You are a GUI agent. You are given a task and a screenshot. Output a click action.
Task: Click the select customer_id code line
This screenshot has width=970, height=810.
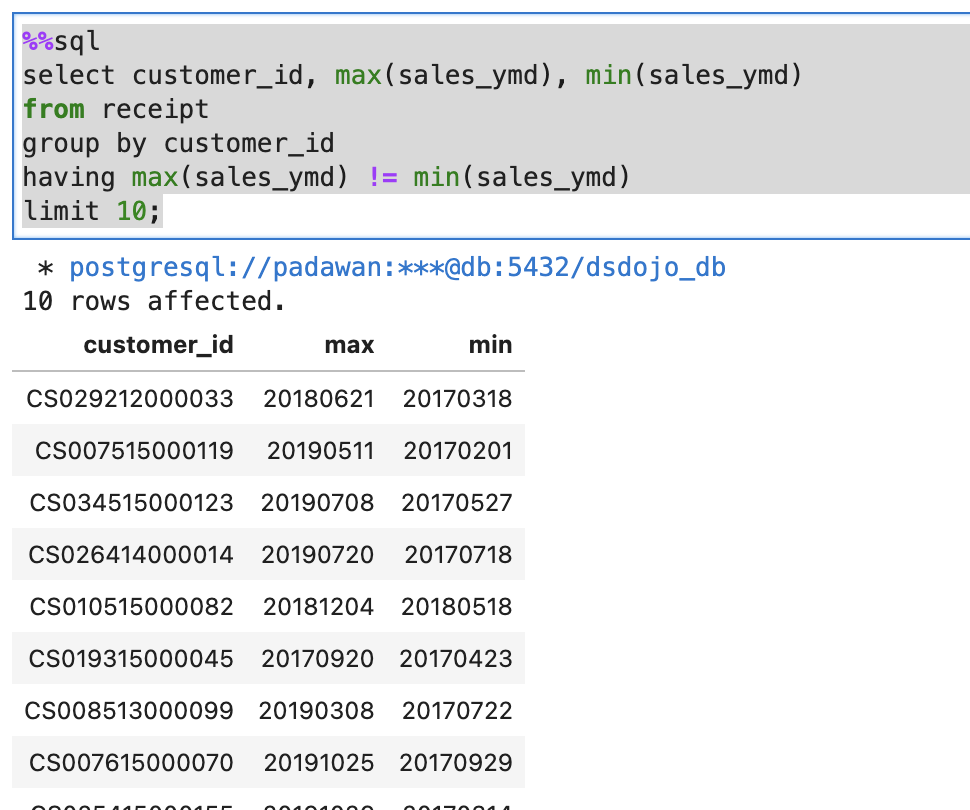(412, 75)
